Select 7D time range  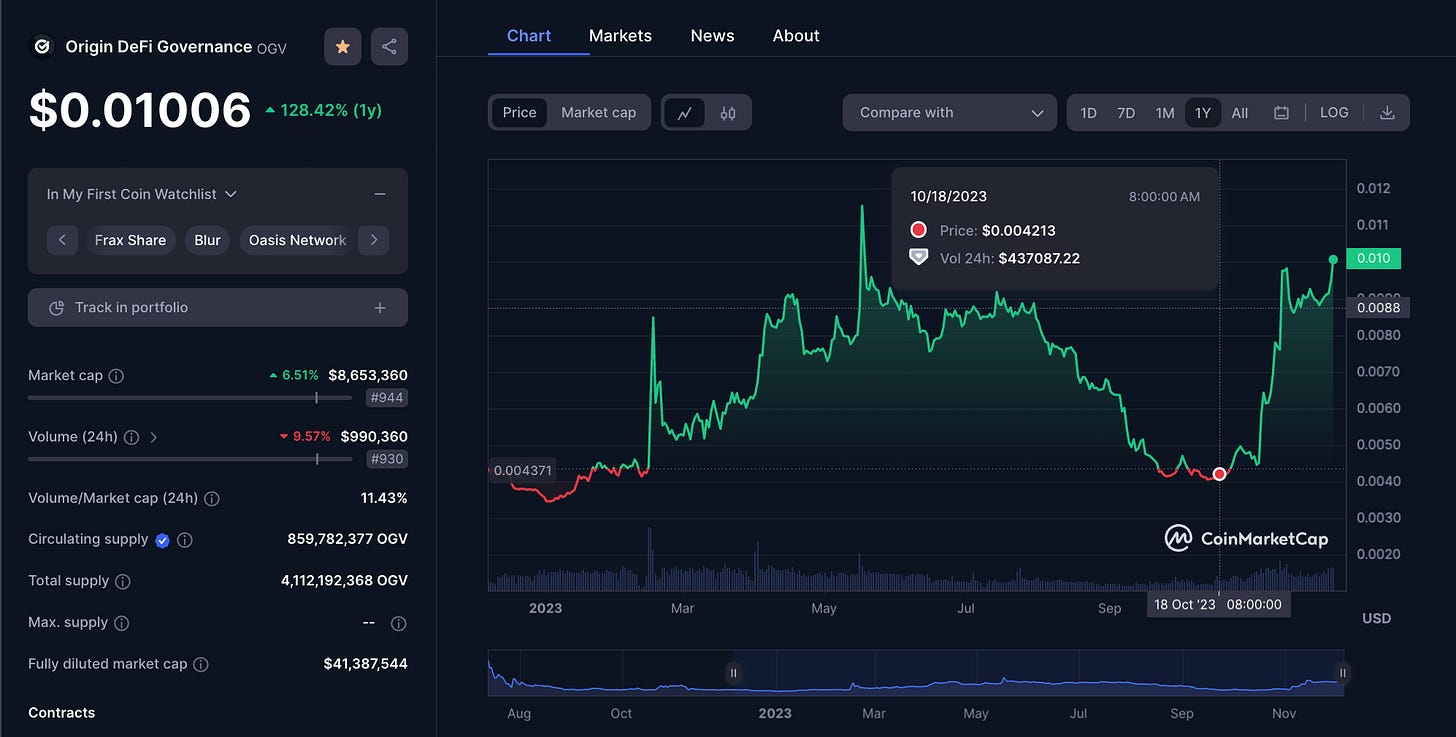point(1126,113)
